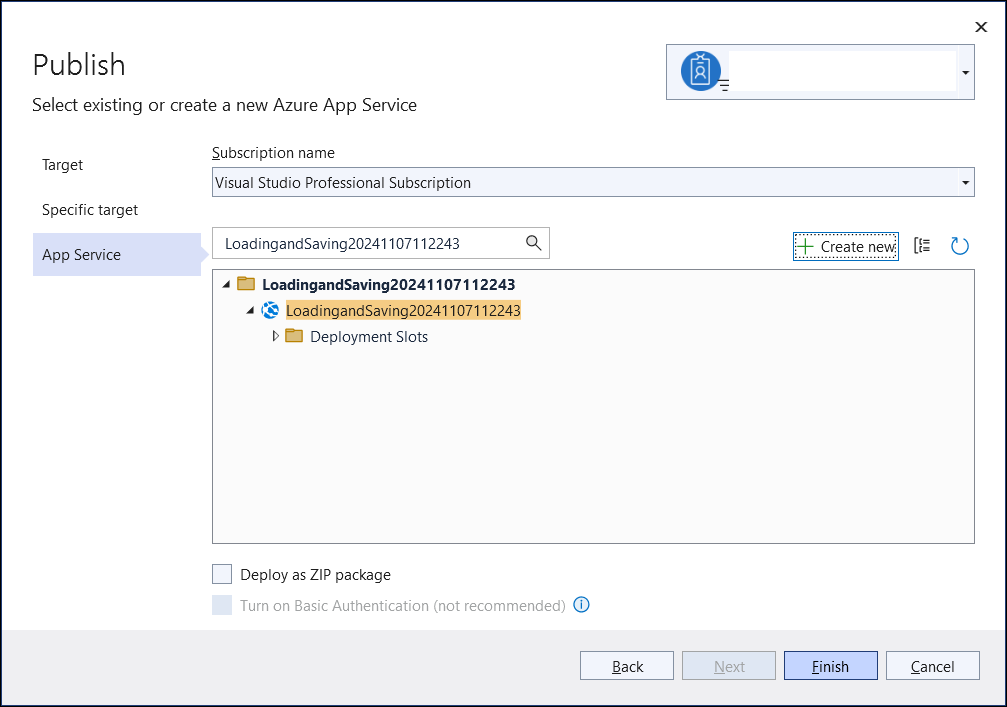Viewport: 1007px width, 707px height.
Task: Click the Azure app service globe icon
Action: pos(270,310)
